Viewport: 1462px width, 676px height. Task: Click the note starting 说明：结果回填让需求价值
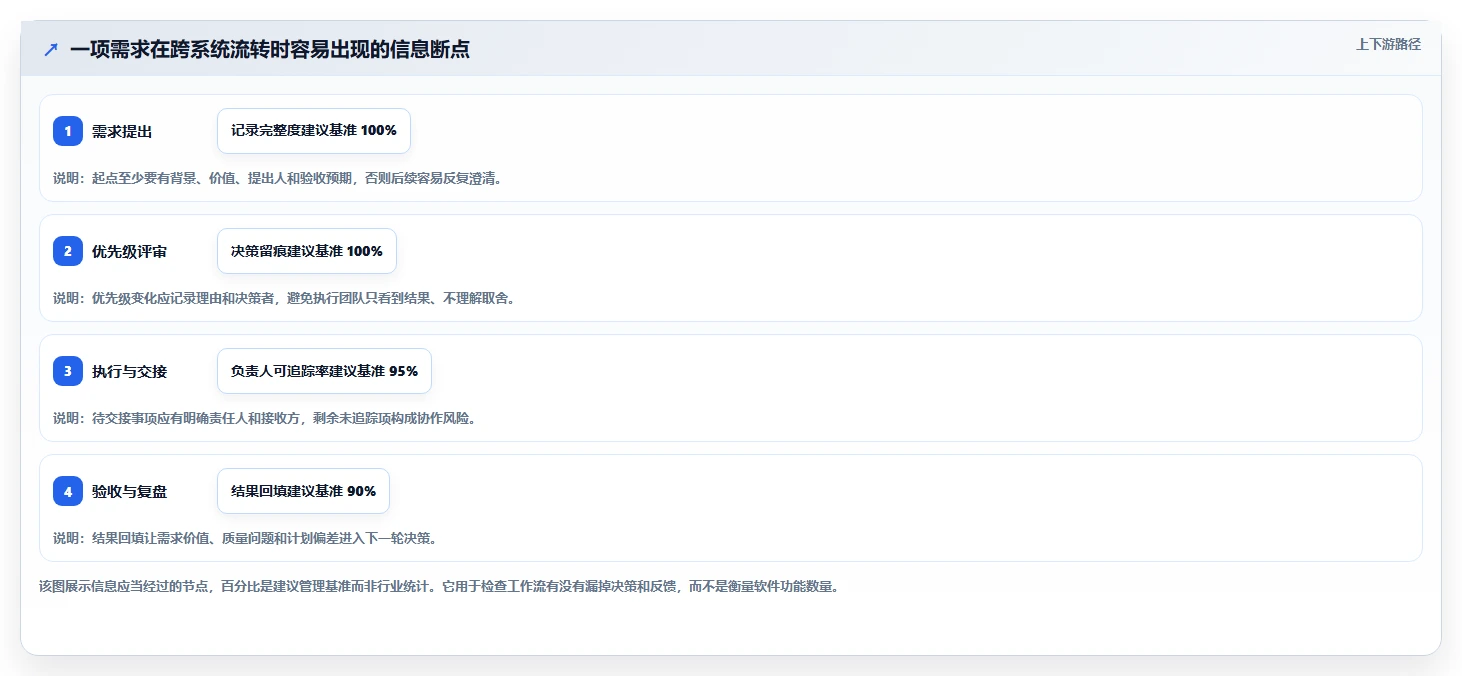245,538
